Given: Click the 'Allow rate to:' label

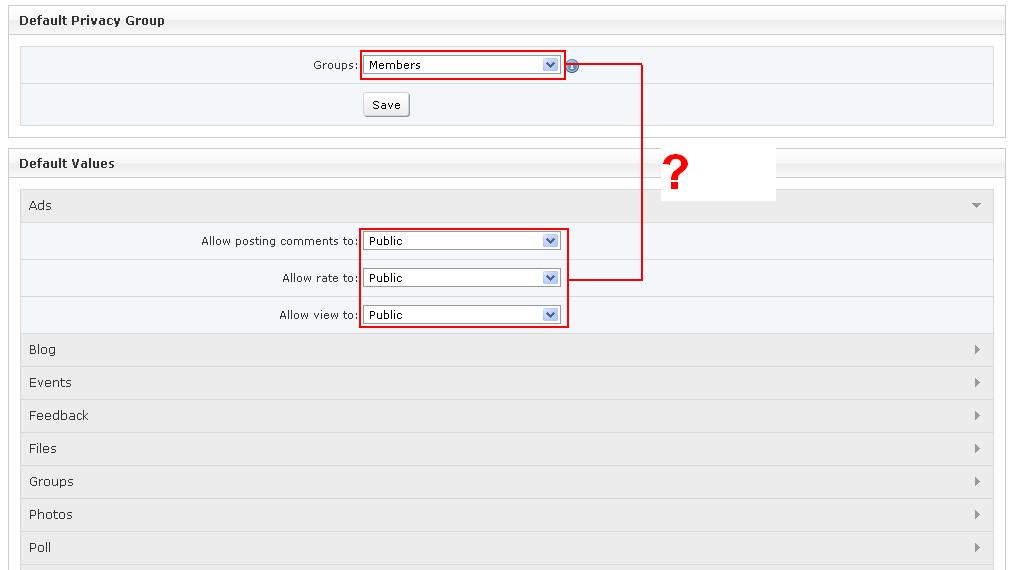Looking at the screenshot, I should click(x=320, y=278).
